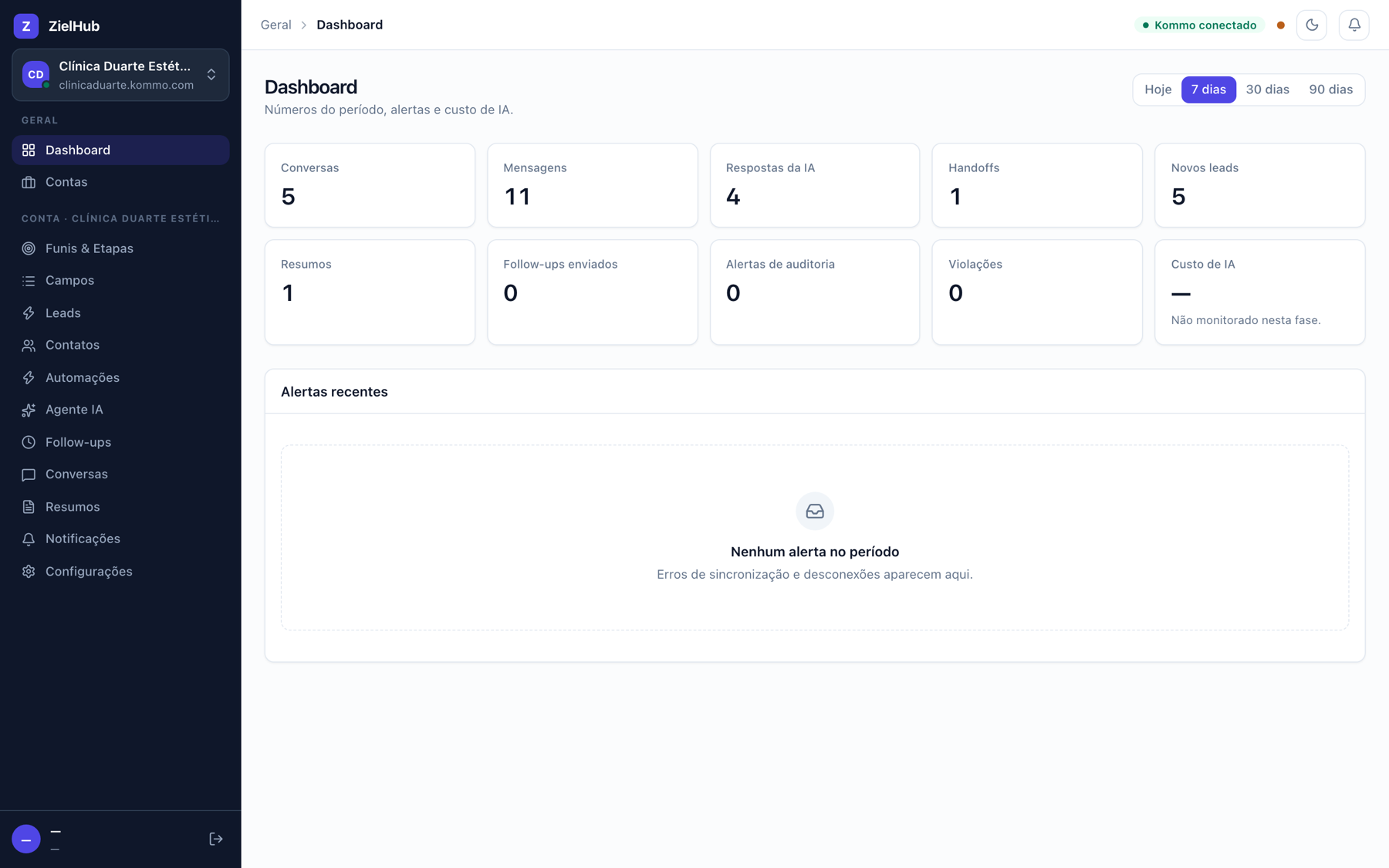Viewport: 1389px width, 868px height.
Task: Click the Agente IA sparkle icon
Action: coord(29,410)
